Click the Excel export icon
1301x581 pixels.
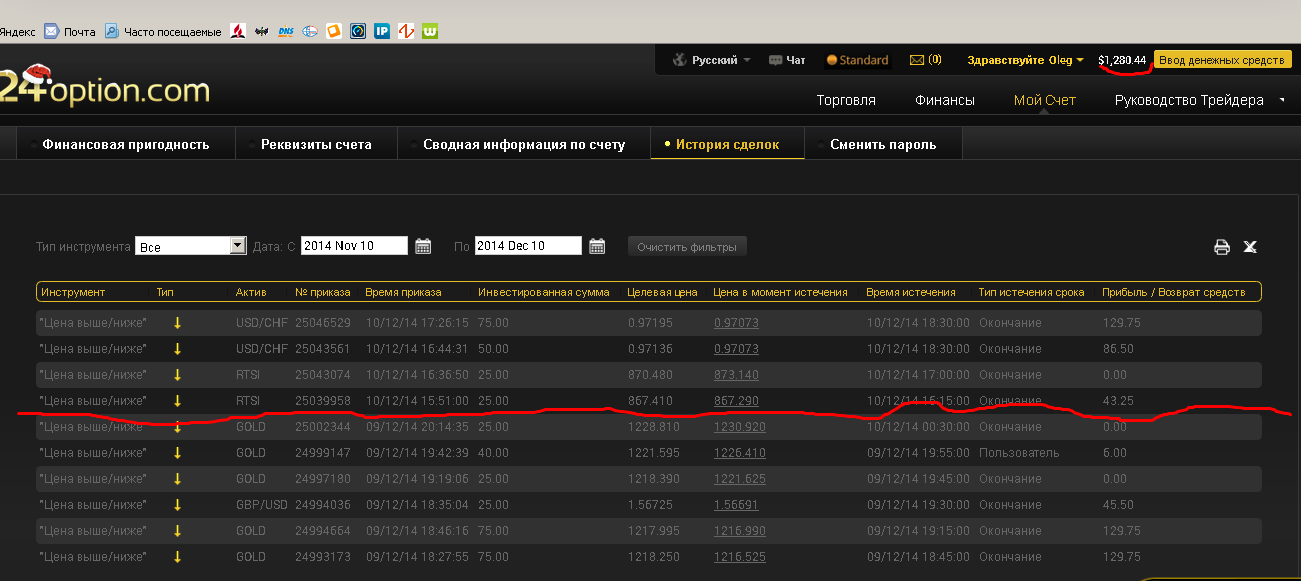click(x=1249, y=247)
